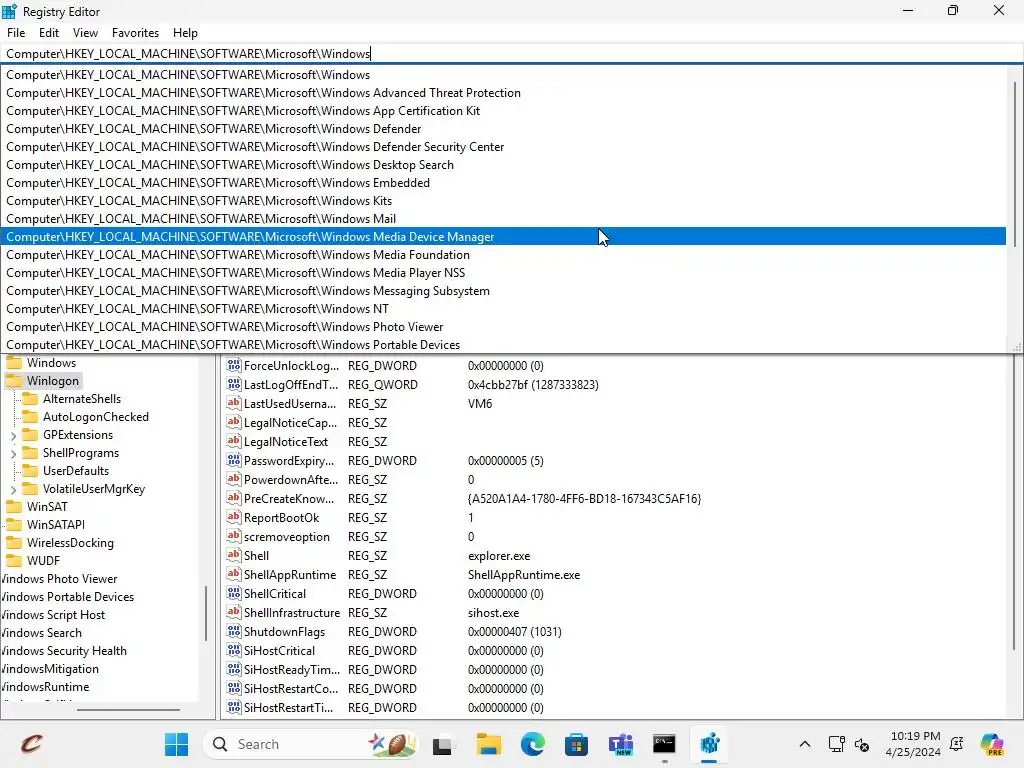Open the Help menu
Viewport: 1024px width, 768px height.
pos(185,33)
